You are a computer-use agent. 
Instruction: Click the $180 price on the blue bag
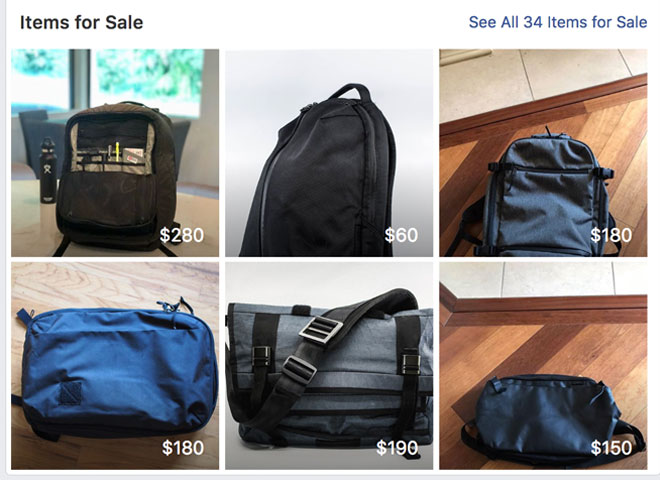tap(183, 448)
